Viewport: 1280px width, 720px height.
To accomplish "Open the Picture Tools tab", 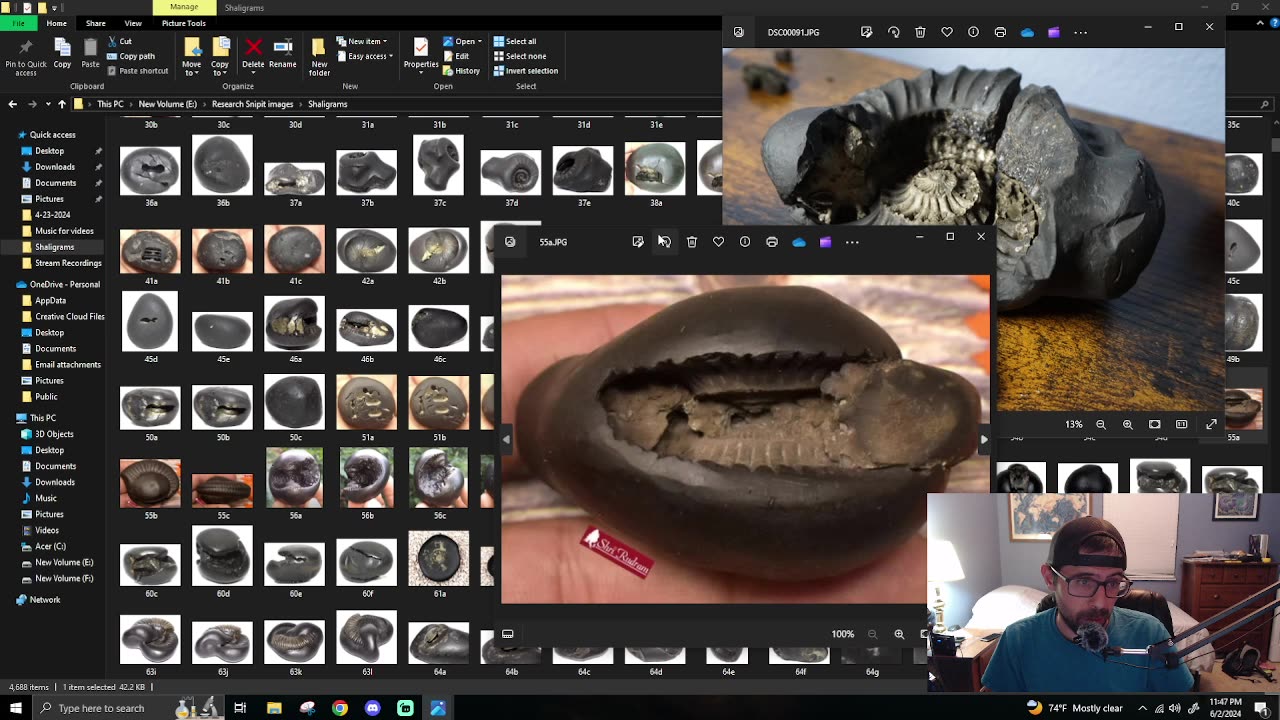I will click(x=184, y=23).
